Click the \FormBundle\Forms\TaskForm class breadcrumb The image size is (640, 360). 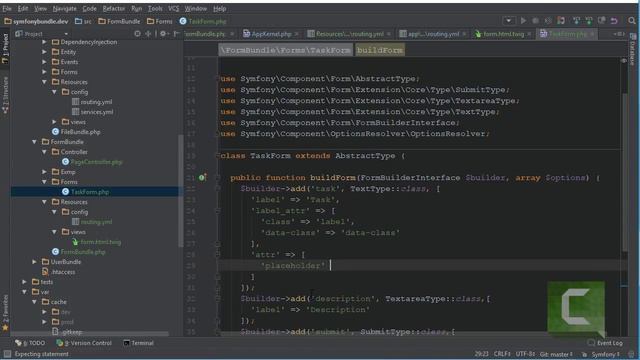[x=285, y=50]
